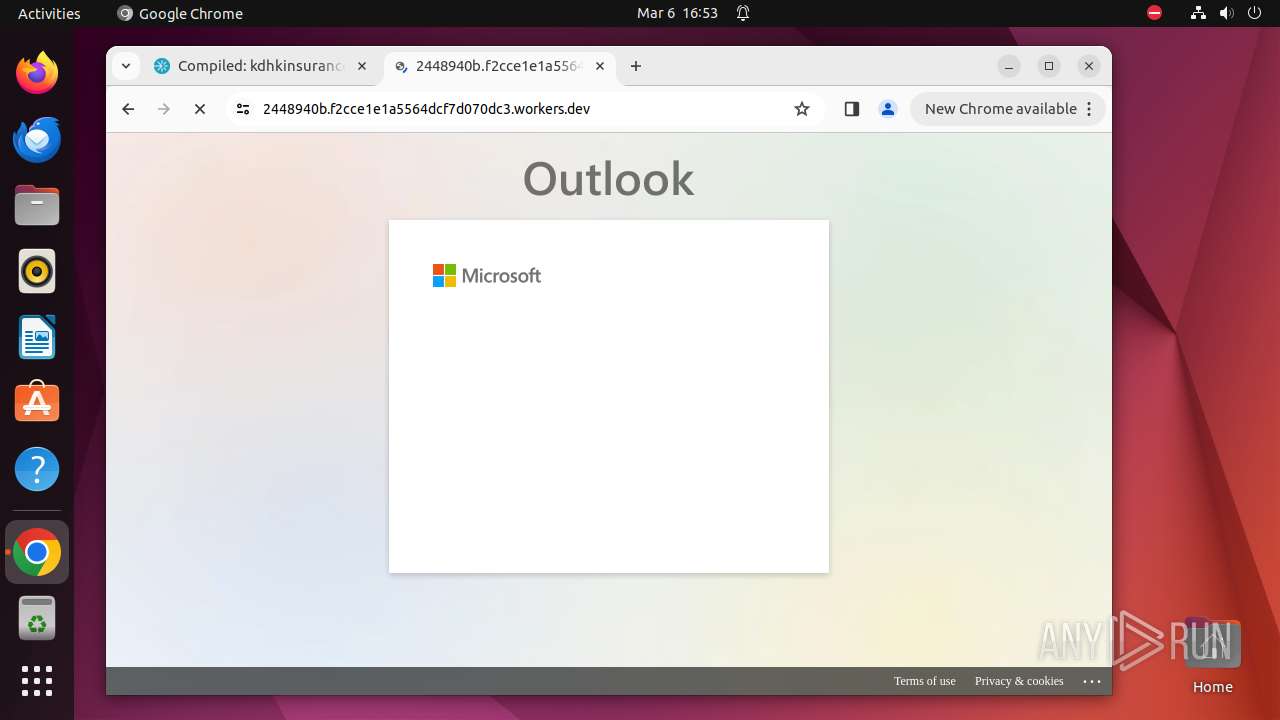Open Ubuntu Software store icon
The width and height of the screenshot is (1280, 720).
pos(37,403)
